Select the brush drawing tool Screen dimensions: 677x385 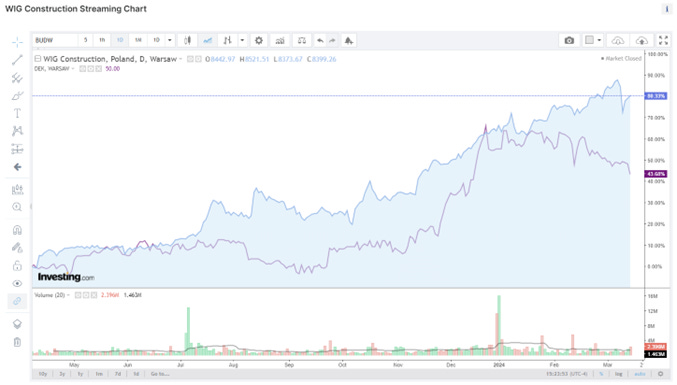coord(17,95)
